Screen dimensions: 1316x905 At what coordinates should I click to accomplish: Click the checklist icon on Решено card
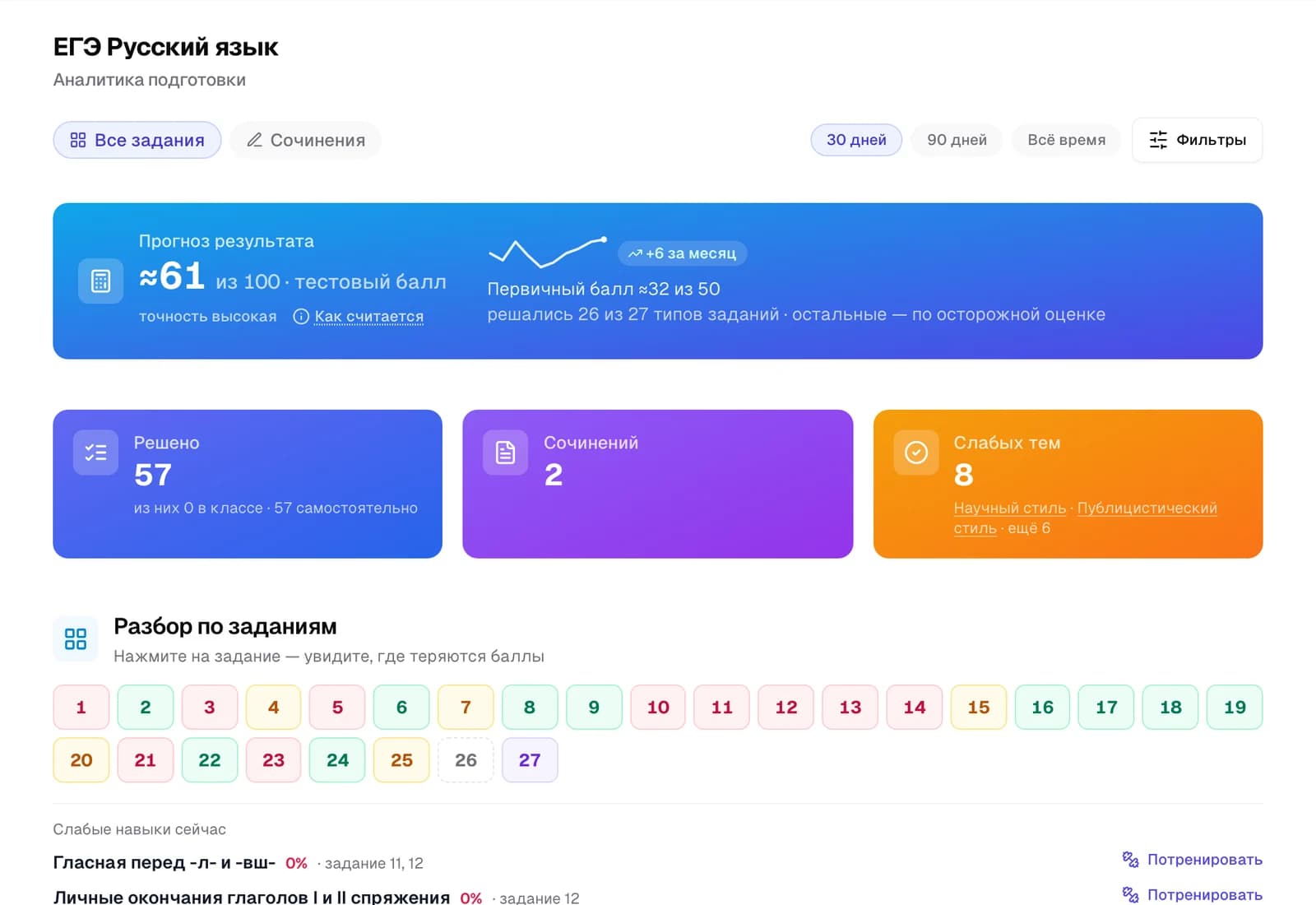[x=95, y=452]
